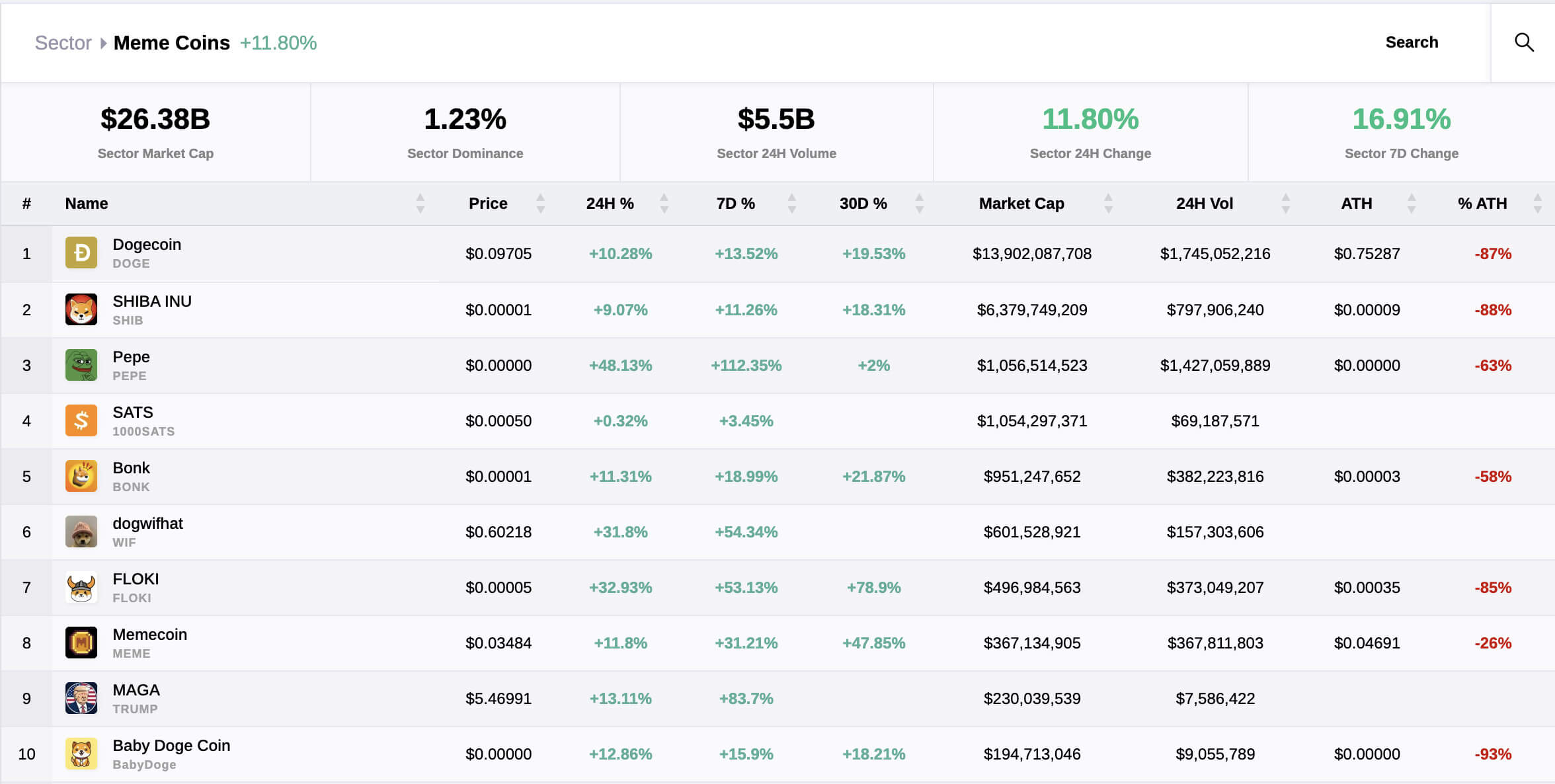Click the Memecoin logo icon
Screen dimensions: 1555x784
click(x=81, y=642)
